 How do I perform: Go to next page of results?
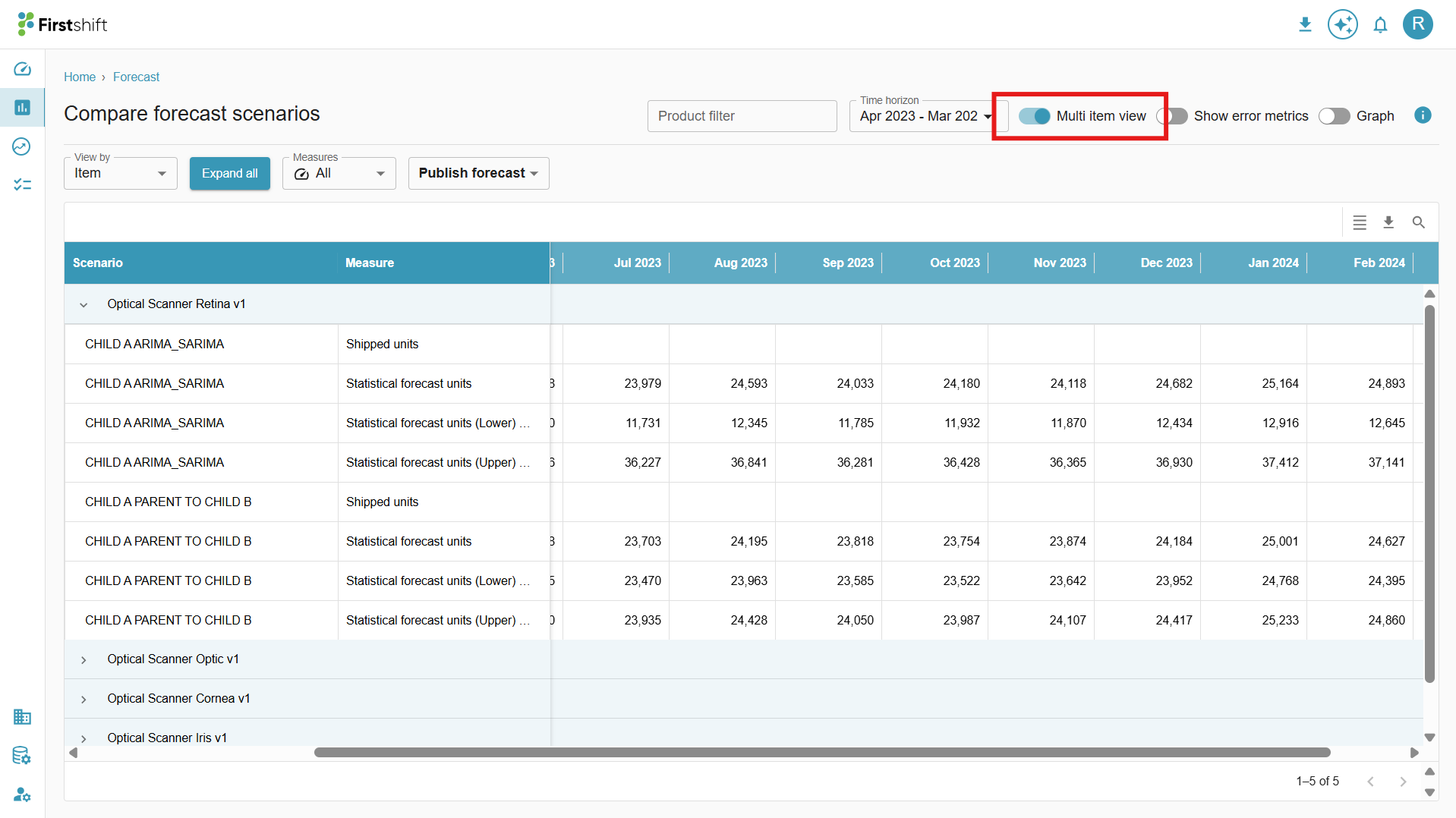point(1402,782)
